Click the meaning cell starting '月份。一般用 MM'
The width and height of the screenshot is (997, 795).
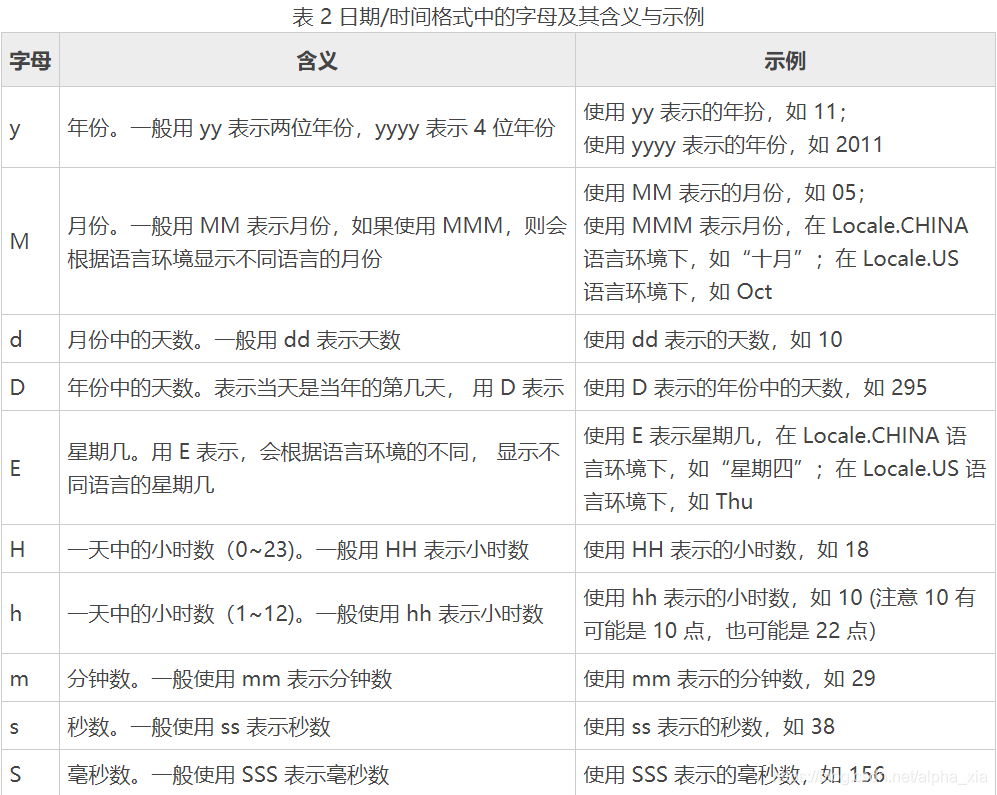pyautogui.click(x=317, y=241)
